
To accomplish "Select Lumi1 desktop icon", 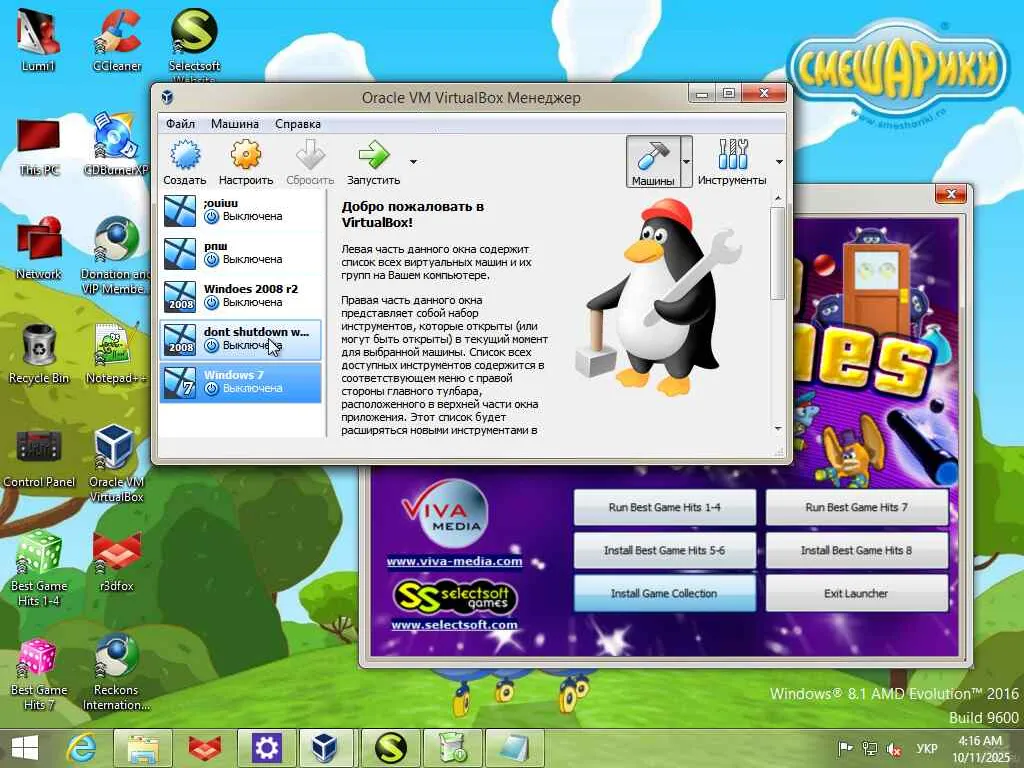I will tap(39, 40).
